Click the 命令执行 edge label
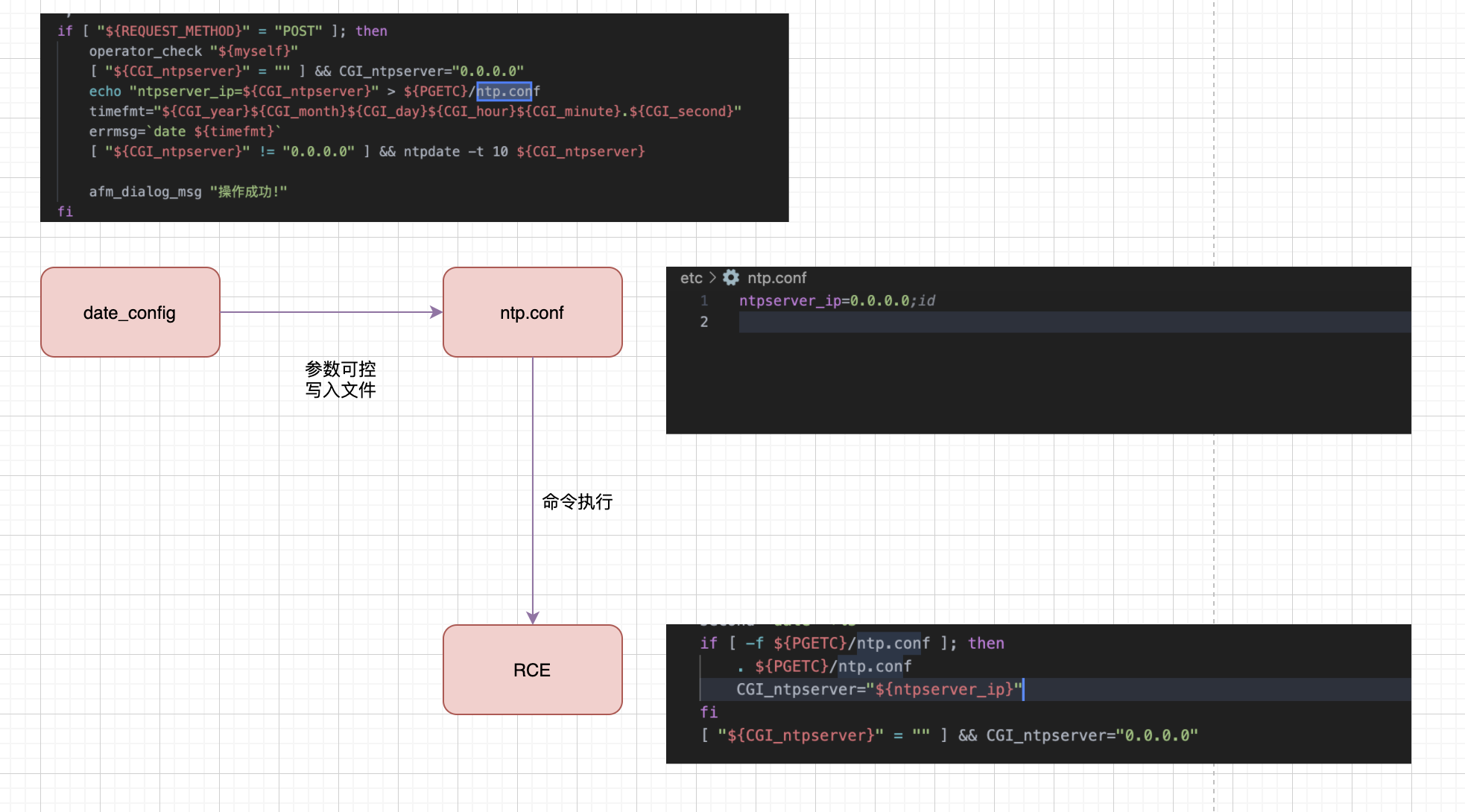1465x812 pixels. 578,501
